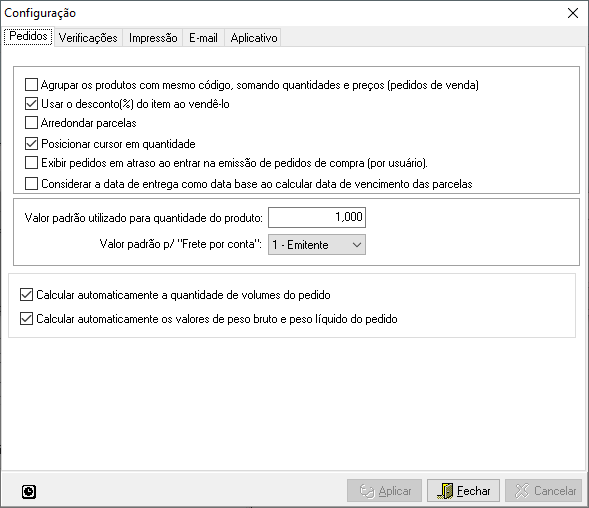
Task: Enable Agrupar os produtos com mesmo código
Action: (x=31, y=85)
